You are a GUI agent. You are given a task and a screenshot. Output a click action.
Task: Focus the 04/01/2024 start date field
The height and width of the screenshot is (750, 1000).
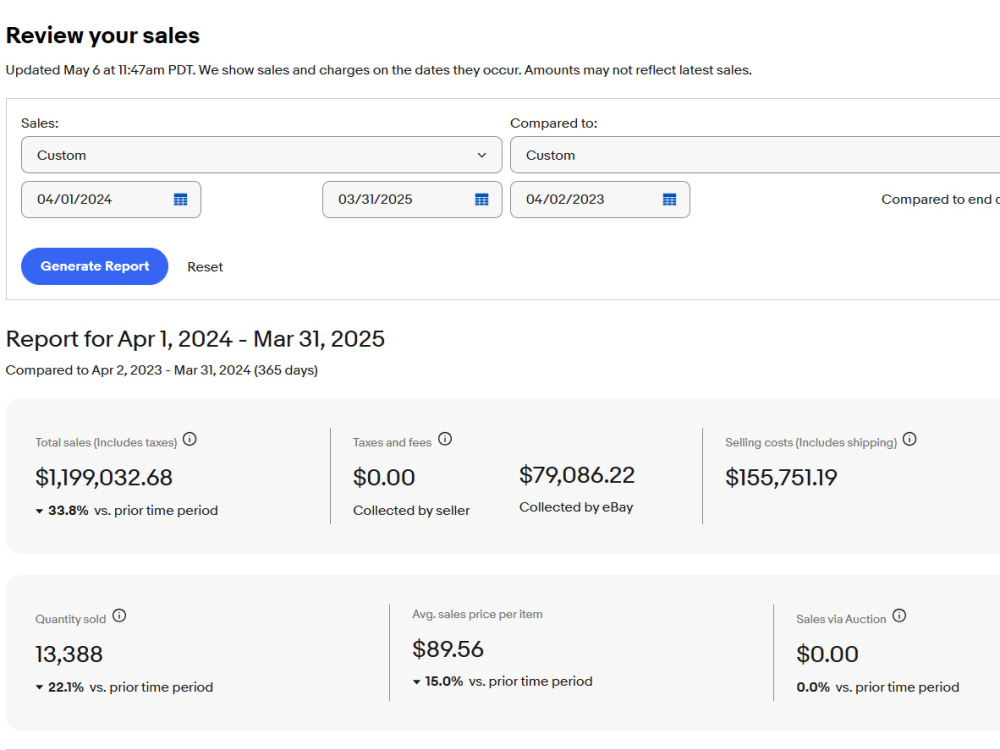click(x=111, y=200)
